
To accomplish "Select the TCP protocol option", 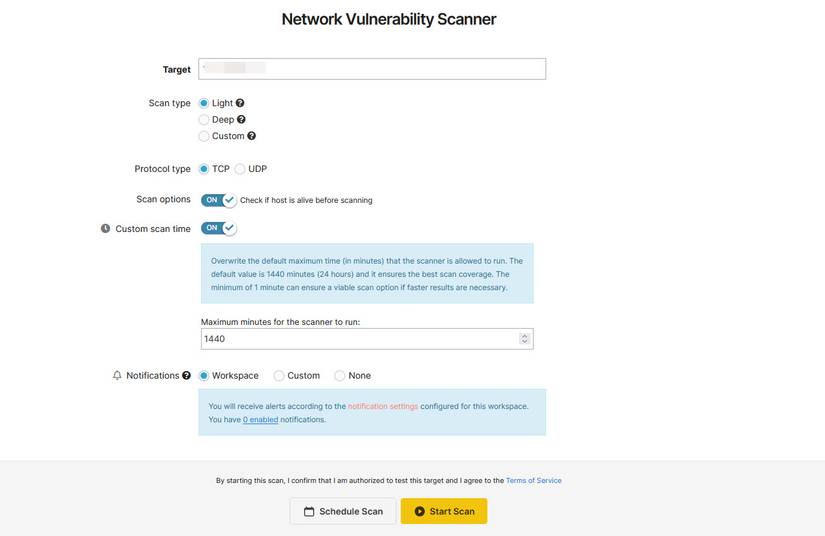I will pos(204,169).
